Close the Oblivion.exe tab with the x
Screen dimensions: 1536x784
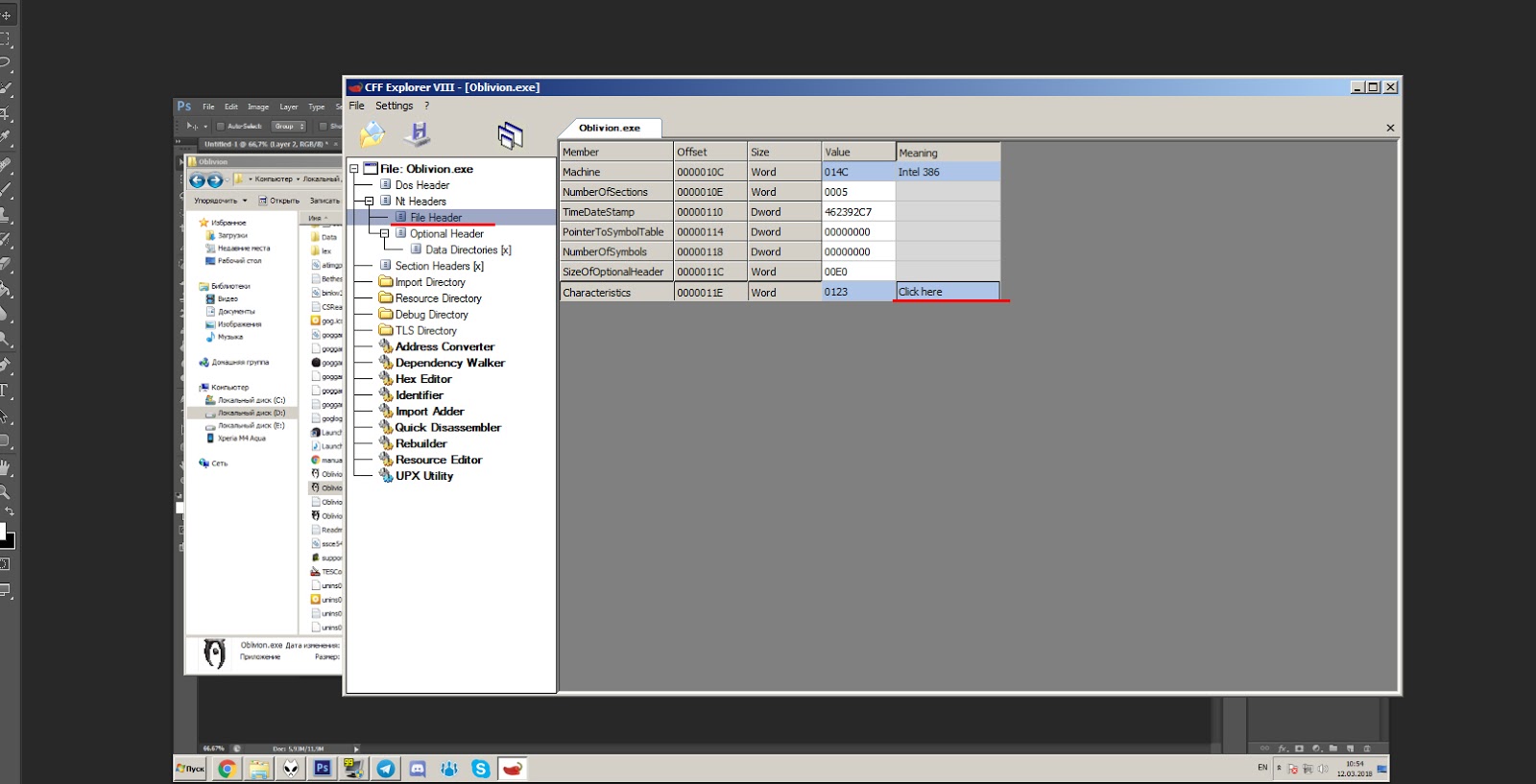tap(1390, 128)
